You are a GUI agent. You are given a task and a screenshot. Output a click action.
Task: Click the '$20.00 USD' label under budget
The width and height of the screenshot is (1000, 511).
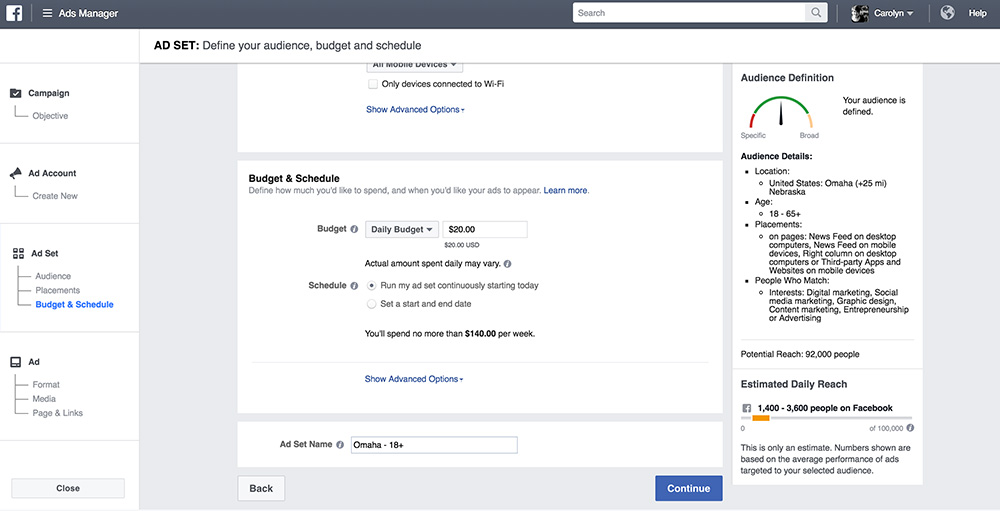[x=462, y=245]
